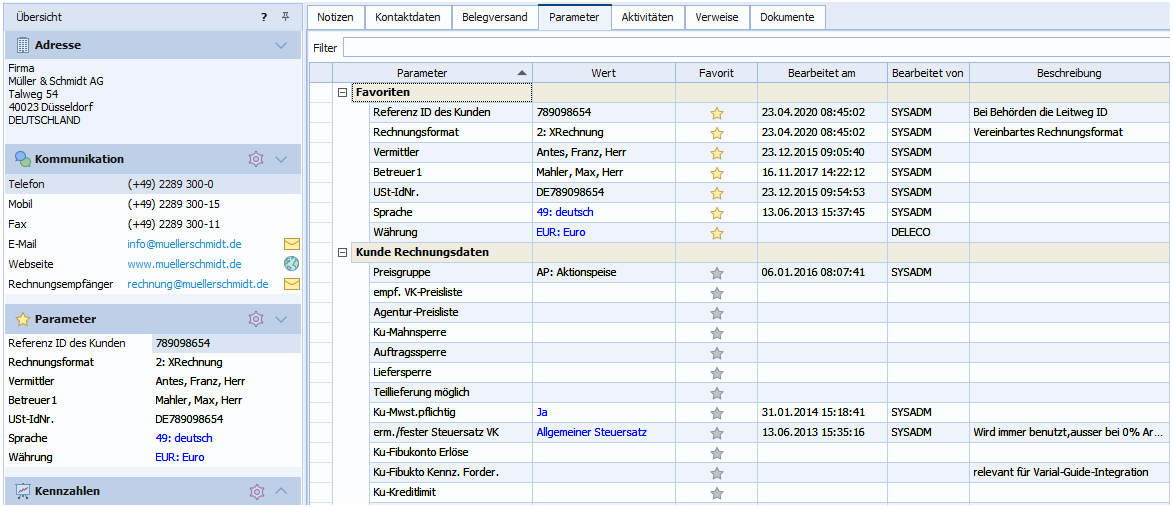Mark Preisgruppe as favorite with star

716,273
